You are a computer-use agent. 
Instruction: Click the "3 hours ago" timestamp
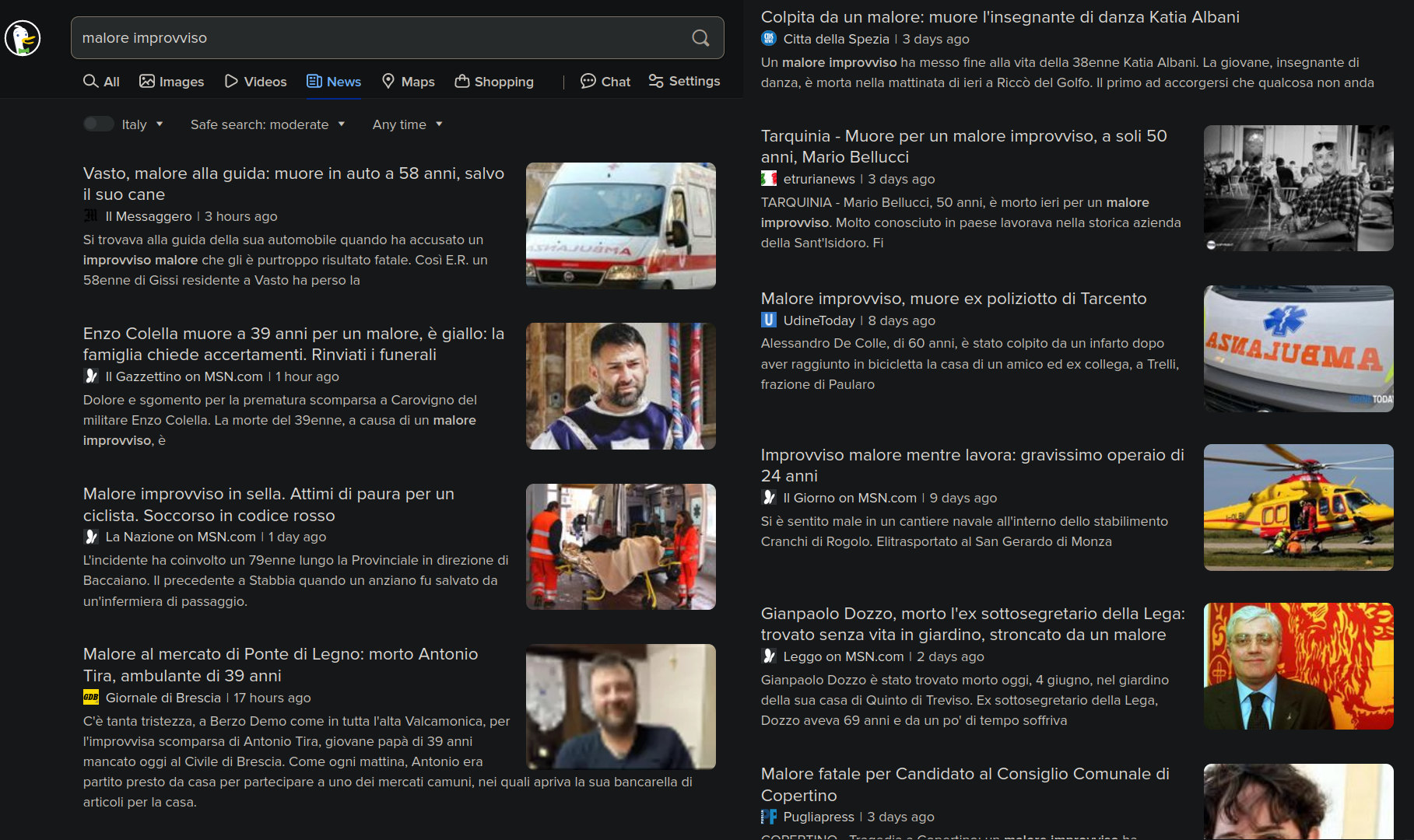pyautogui.click(x=241, y=216)
